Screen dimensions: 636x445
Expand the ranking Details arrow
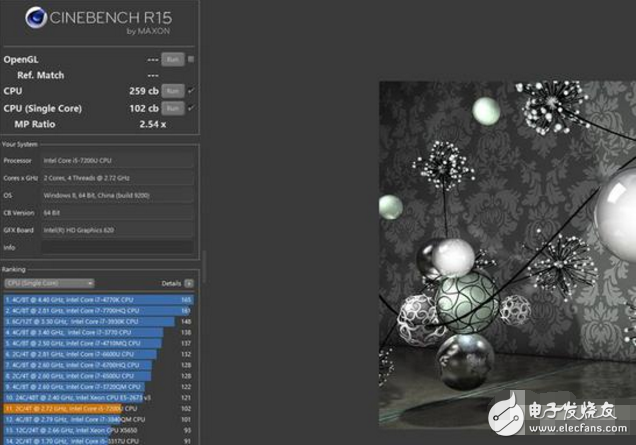coord(188,283)
